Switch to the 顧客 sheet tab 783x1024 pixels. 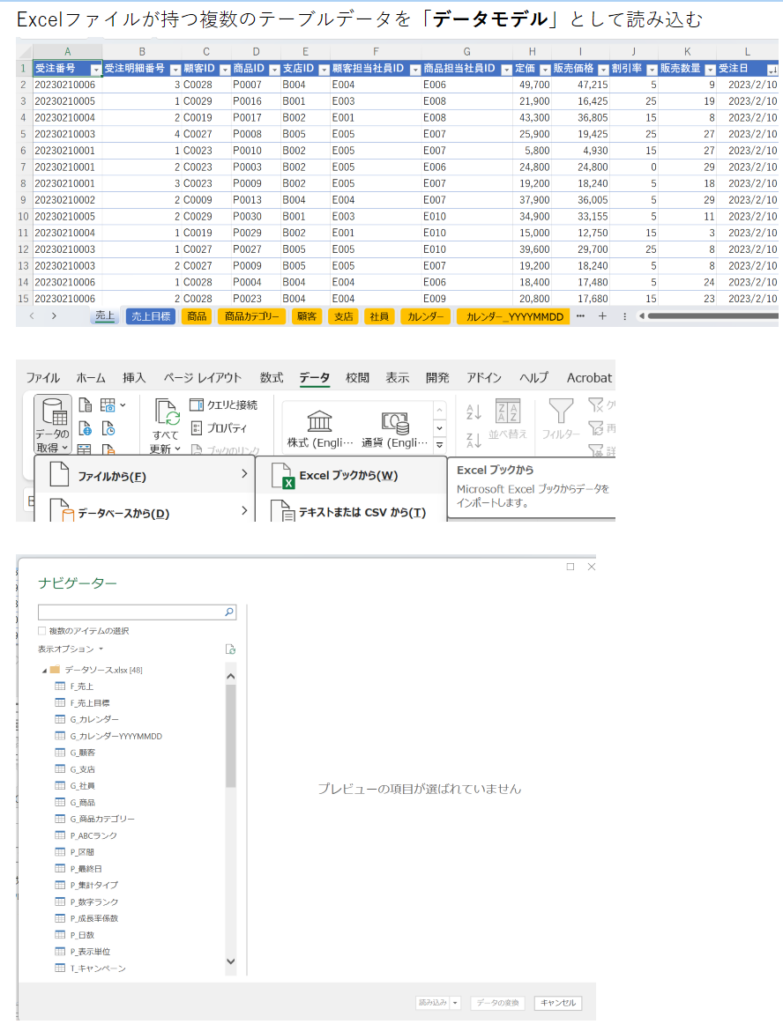point(306,316)
